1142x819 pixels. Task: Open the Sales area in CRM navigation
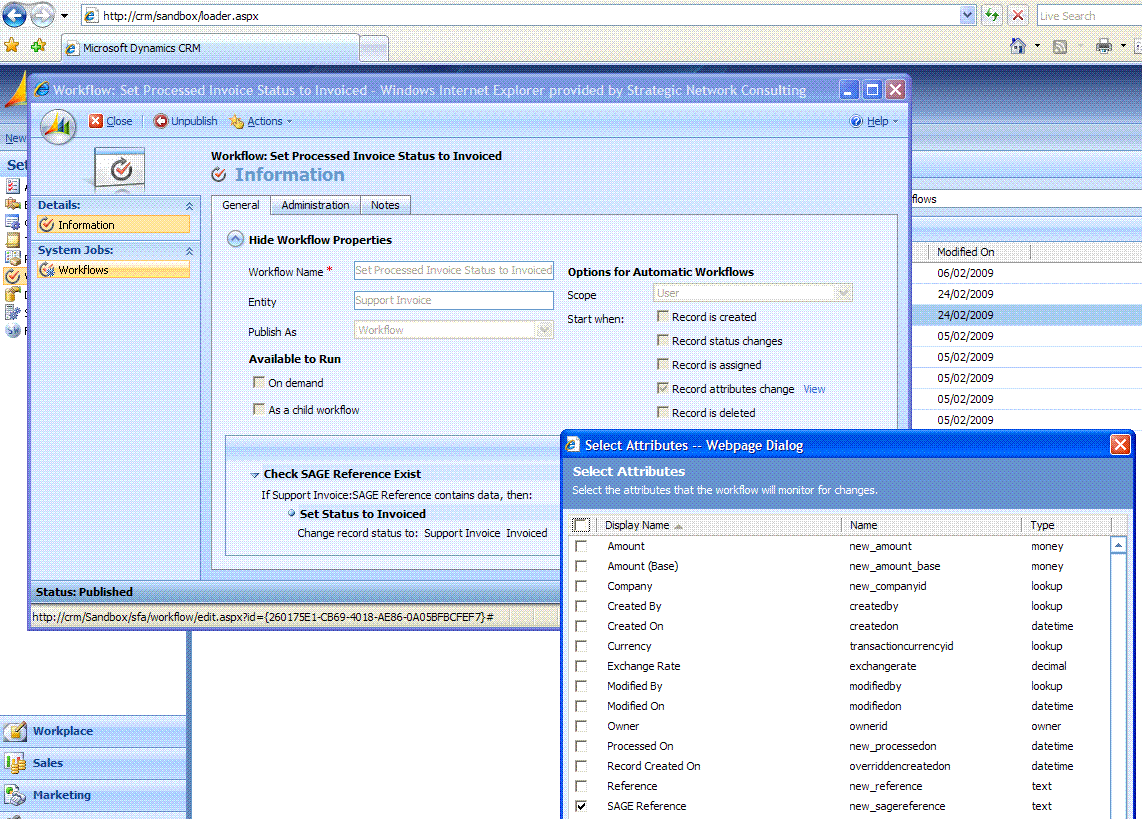coord(94,763)
